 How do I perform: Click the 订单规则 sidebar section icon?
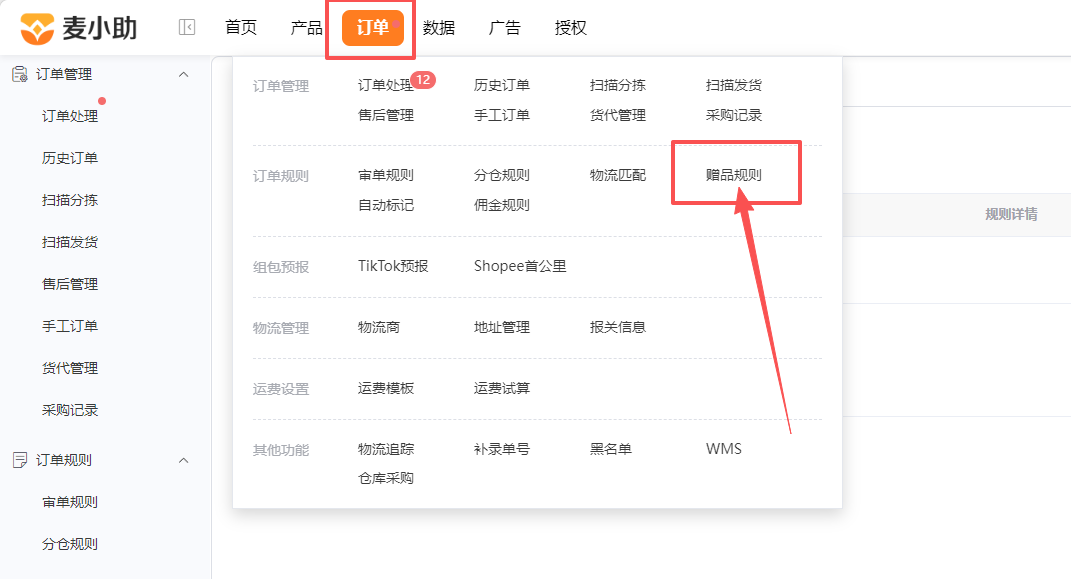point(20,460)
